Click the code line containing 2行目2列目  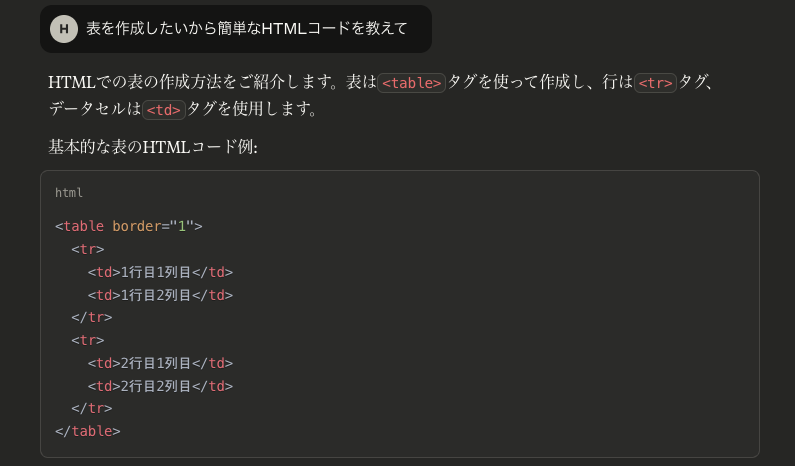point(160,386)
